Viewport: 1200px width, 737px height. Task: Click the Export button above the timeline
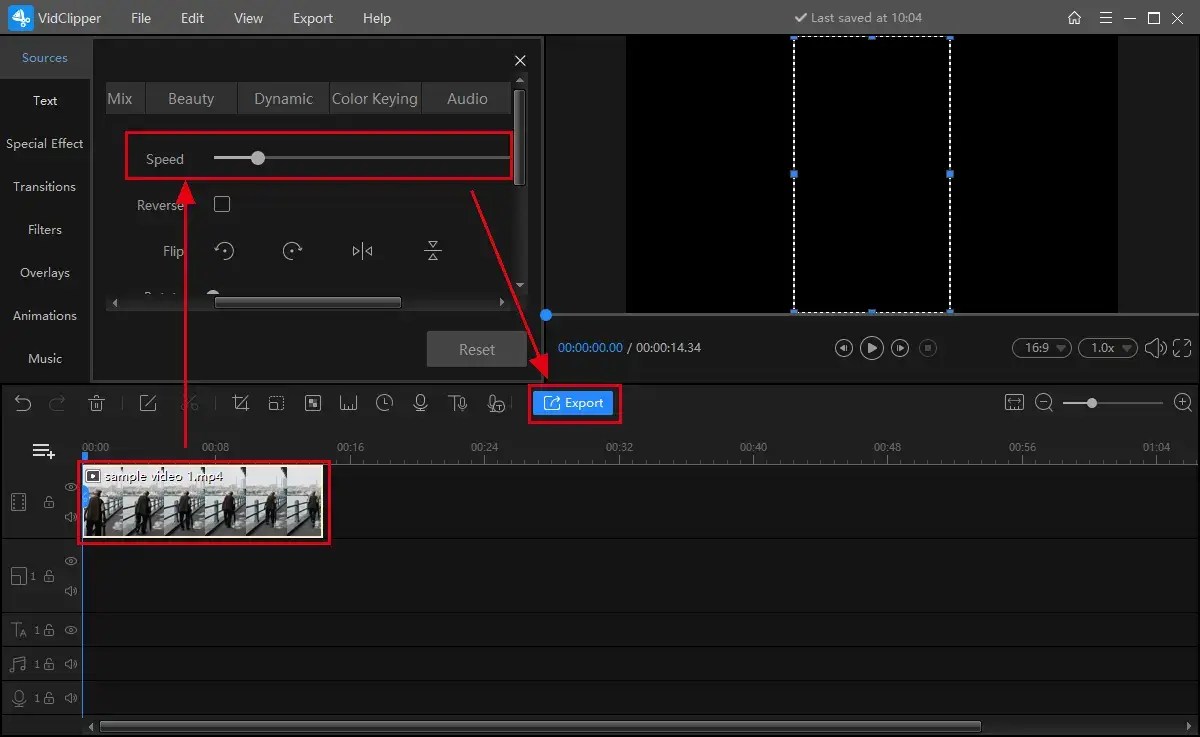coord(574,403)
